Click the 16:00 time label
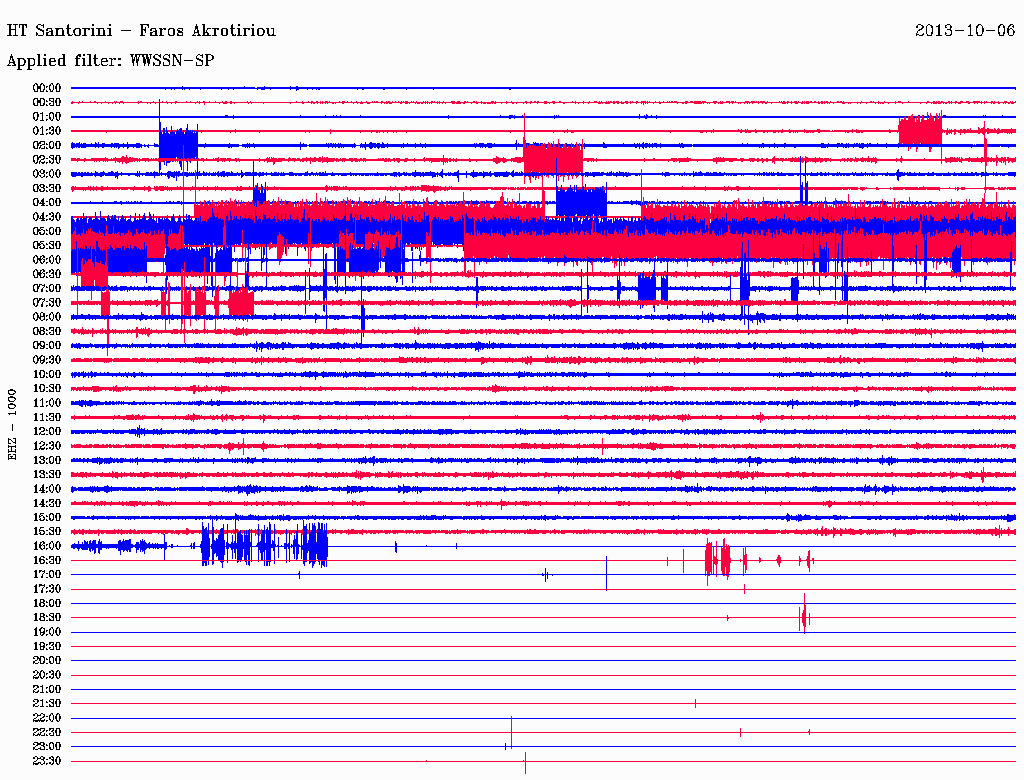1024x780 pixels. tap(47, 546)
